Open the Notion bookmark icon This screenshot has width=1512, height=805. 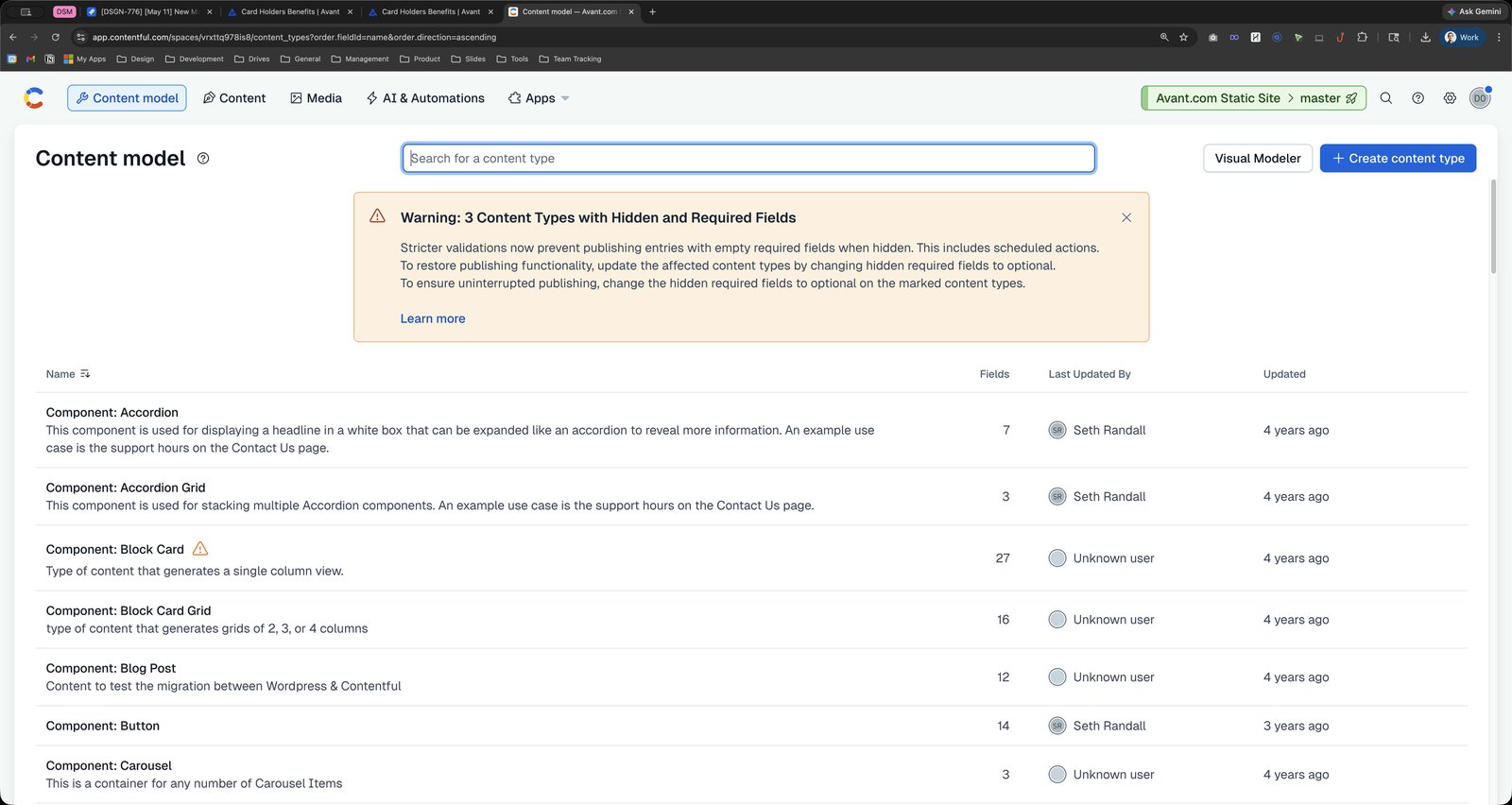(x=49, y=59)
